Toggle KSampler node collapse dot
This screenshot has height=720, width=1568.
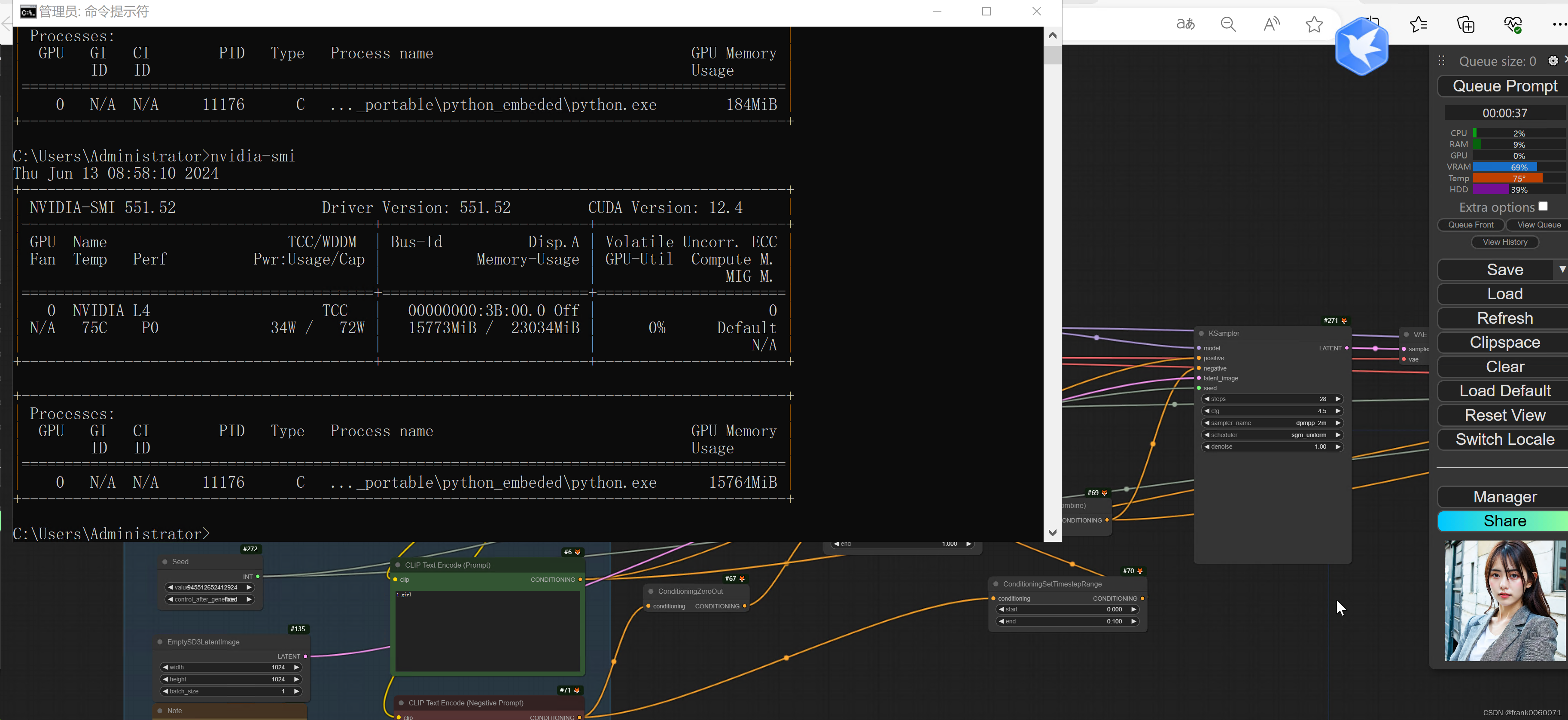(1202, 334)
